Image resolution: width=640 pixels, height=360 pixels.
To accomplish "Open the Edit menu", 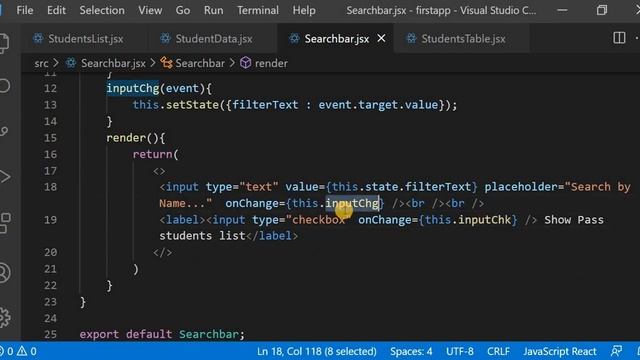I will click(56, 10).
